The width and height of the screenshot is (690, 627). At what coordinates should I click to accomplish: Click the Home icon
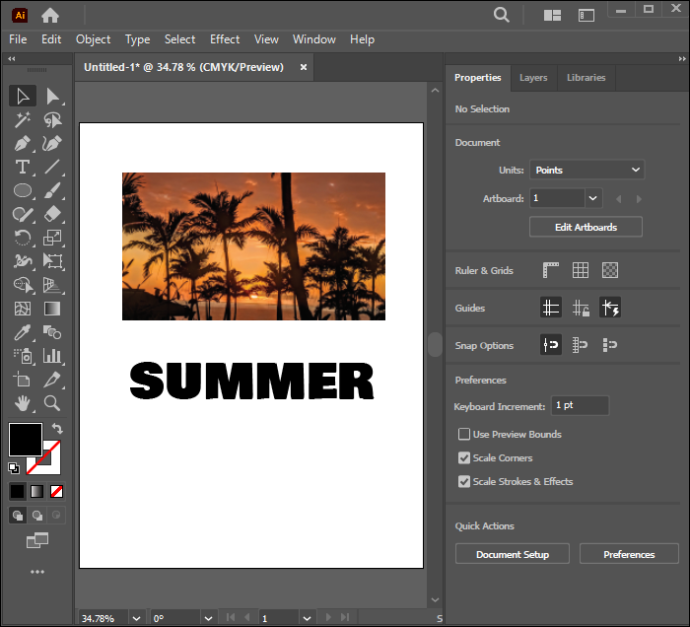(x=50, y=15)
